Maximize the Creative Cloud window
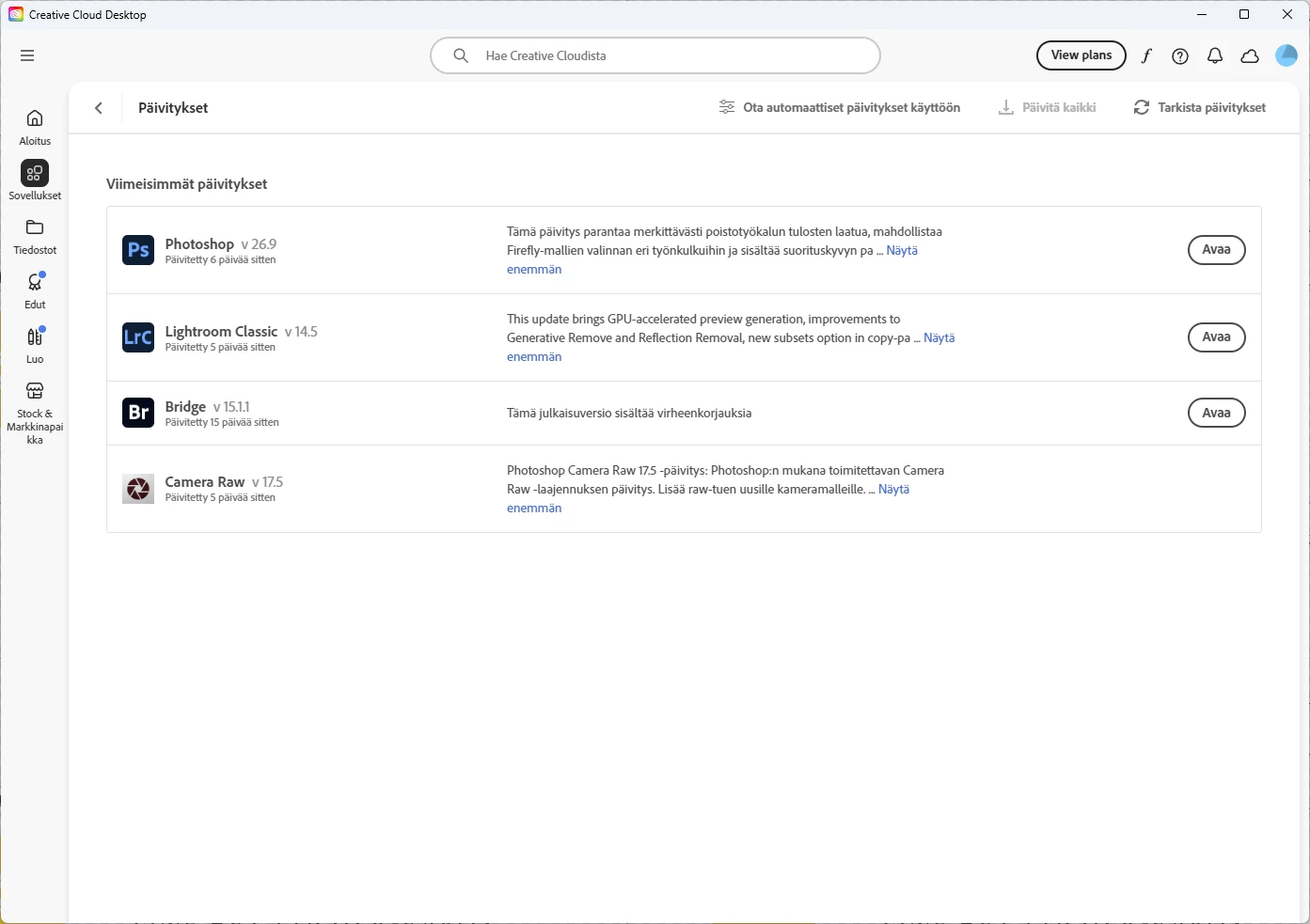The width and height of the screenshot is (1310, 924). [1244, 14]
